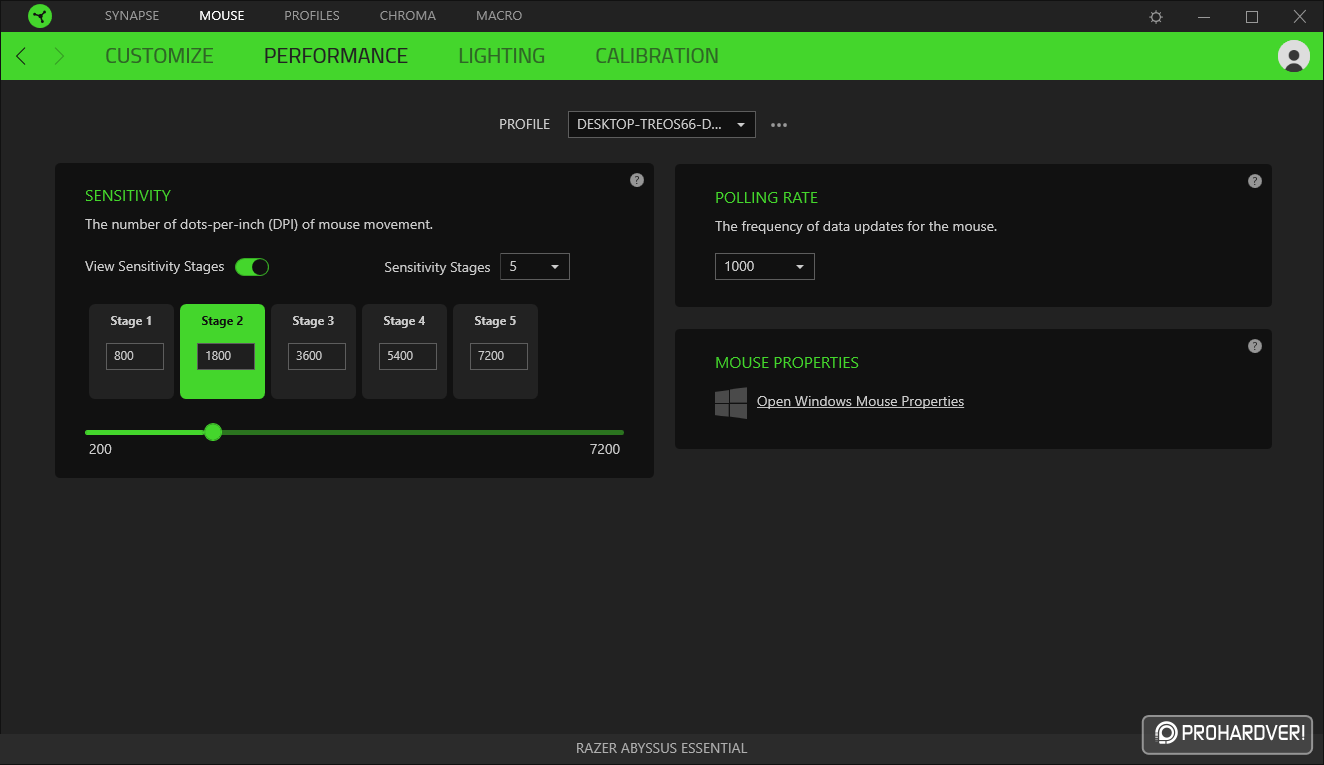
Task: Pick the Stage 5 sensitivity card
Action: (495, 352)
